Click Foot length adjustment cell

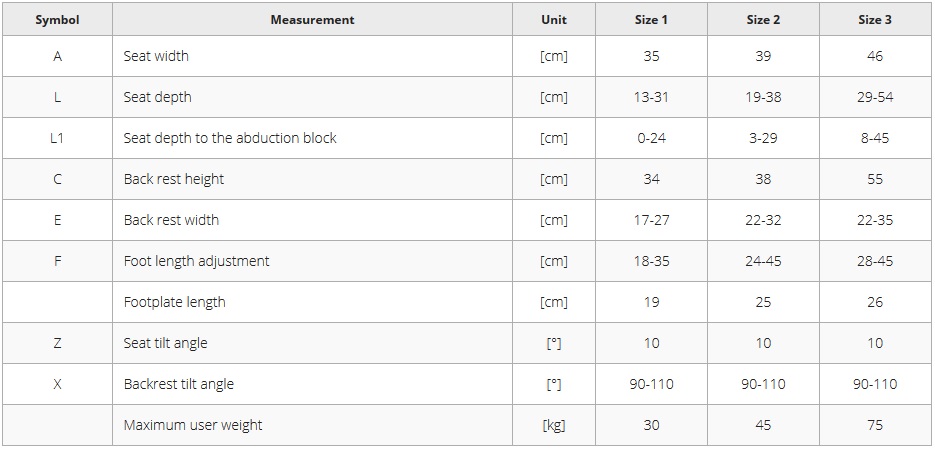click(x=312, y=261)
